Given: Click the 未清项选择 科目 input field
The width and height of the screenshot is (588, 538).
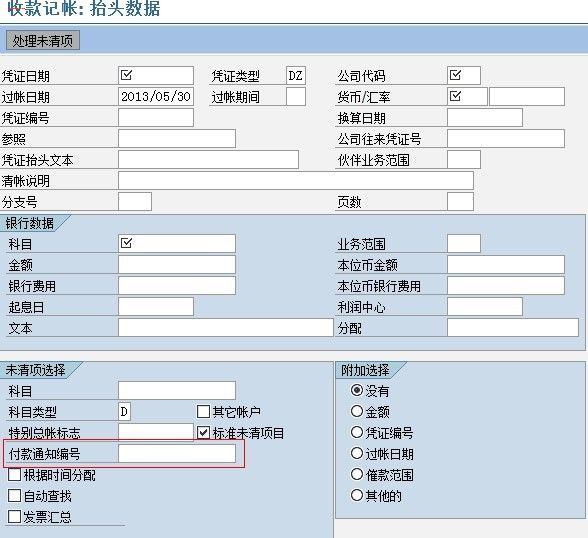Looking at the screenshot, I should [x=177, y=390].
